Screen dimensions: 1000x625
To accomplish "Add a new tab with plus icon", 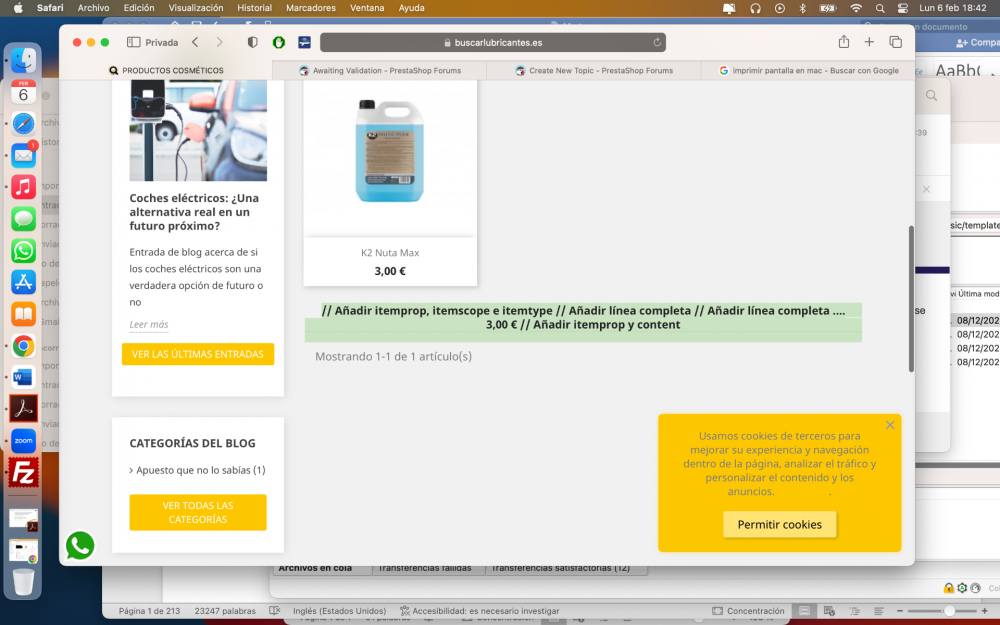I will (x=869, y=42).
